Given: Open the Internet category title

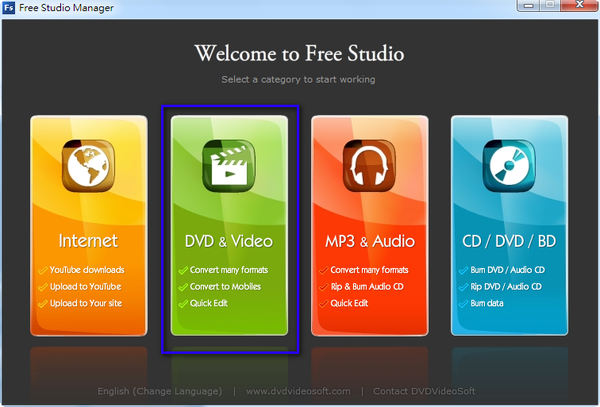Looking at the screenshot, I should [x=88, y=241].
